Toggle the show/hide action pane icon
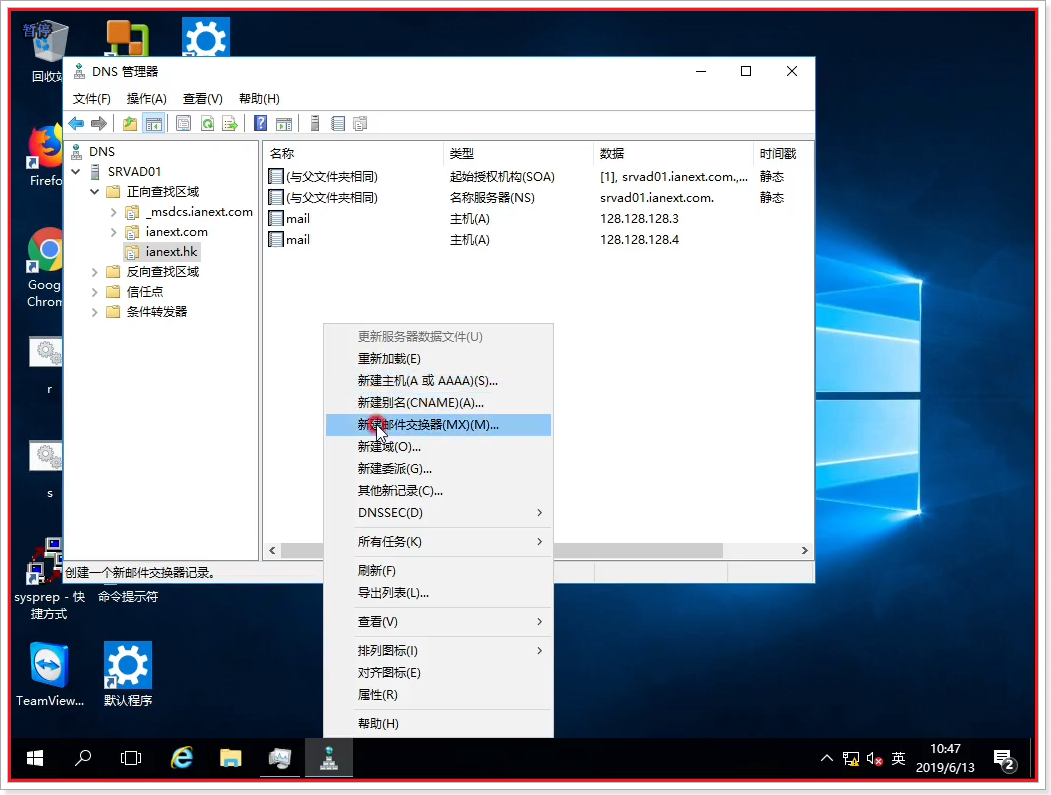This screenshot has width=1051, height=795. (284, 123)
